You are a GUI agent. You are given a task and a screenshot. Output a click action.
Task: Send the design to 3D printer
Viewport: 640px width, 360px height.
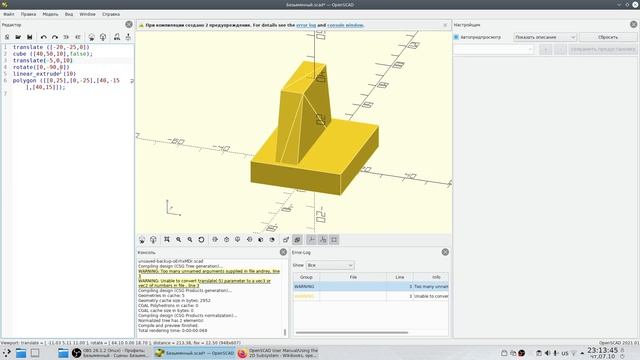128,37
